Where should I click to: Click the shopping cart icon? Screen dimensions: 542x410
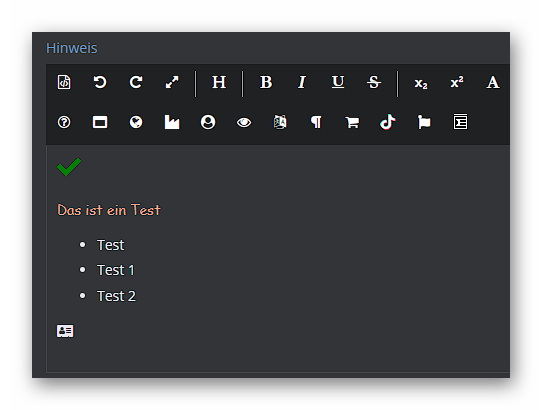tap(352, 122)
